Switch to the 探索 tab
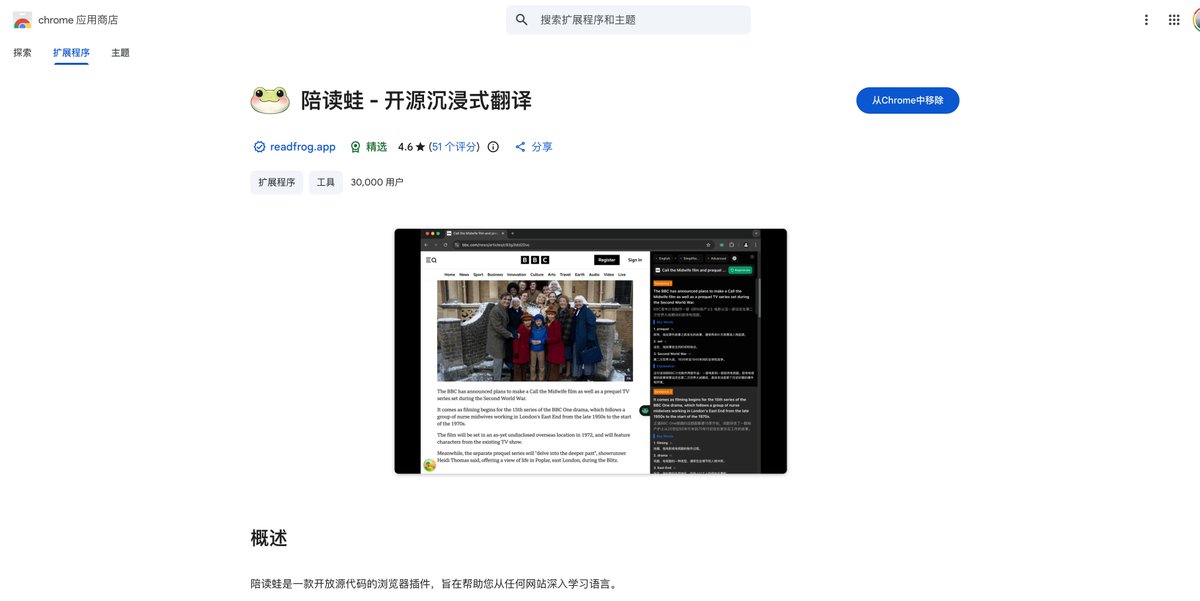 click(22, 53)
